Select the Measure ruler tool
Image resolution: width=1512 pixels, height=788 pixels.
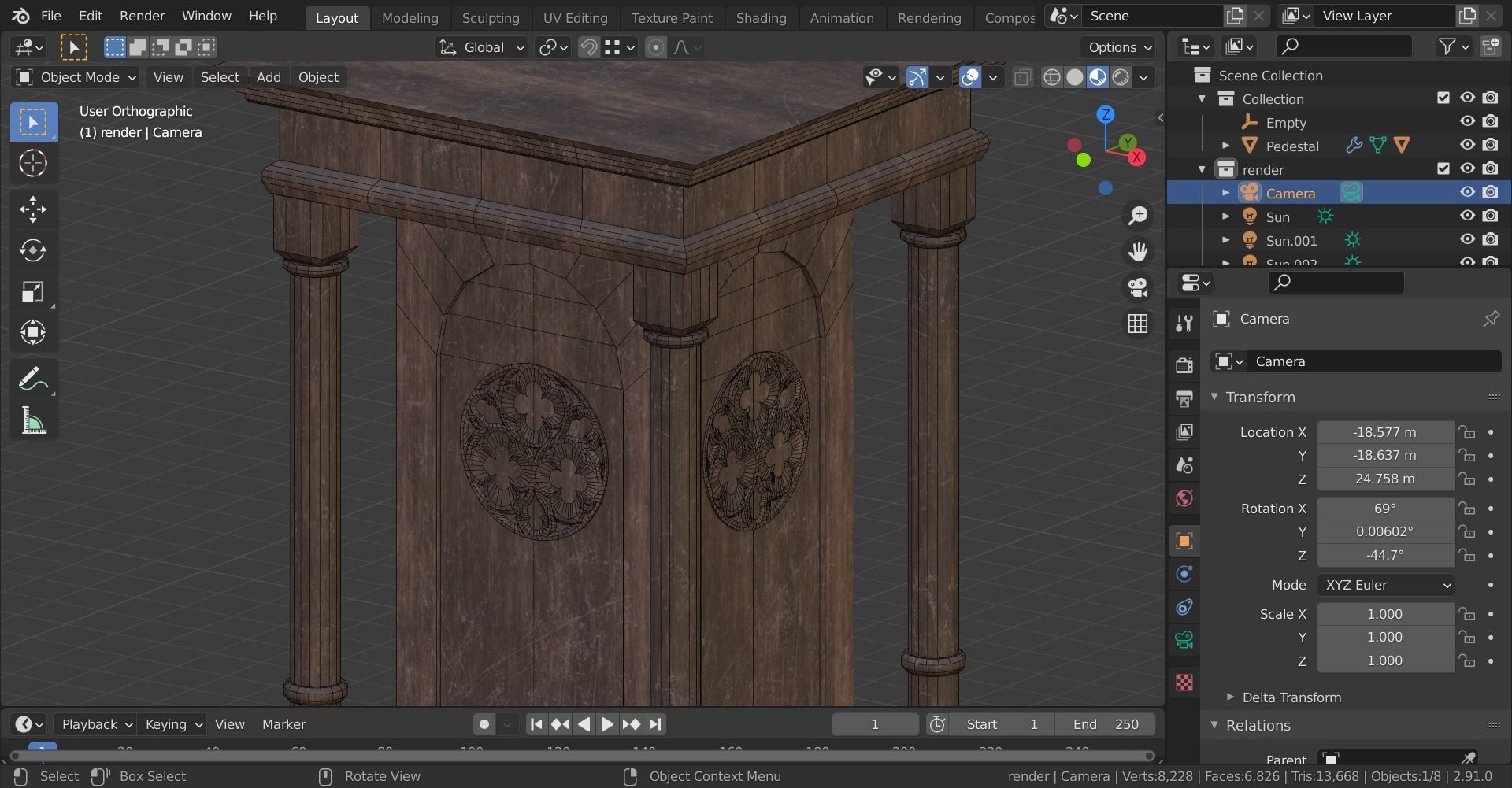(33, 421)
